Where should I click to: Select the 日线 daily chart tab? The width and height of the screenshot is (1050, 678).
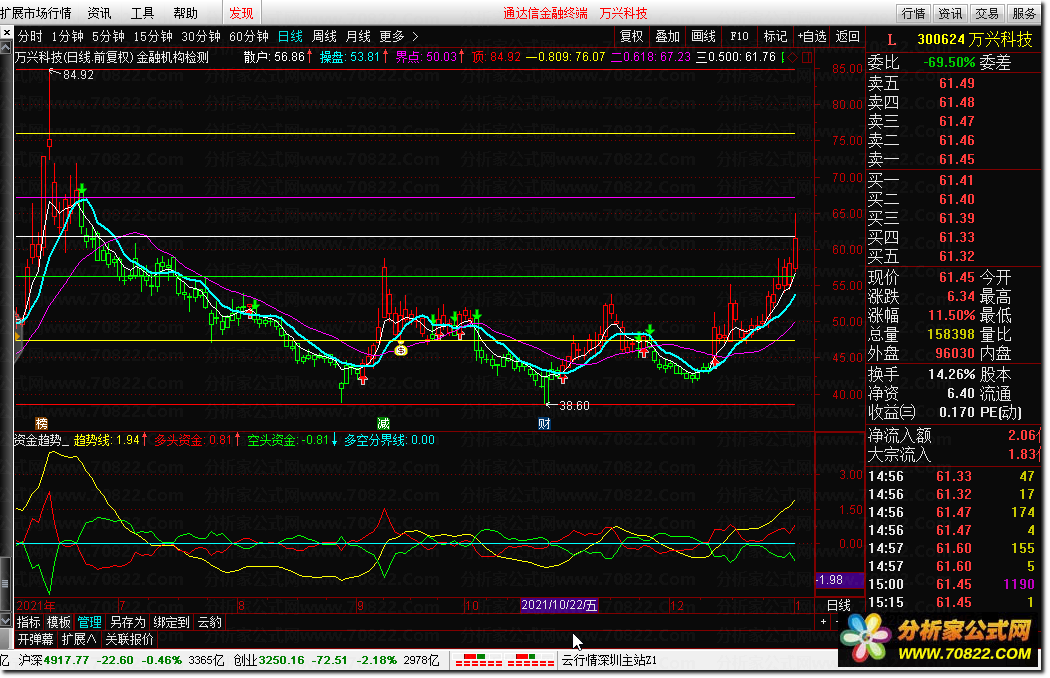tap(290, 37)
